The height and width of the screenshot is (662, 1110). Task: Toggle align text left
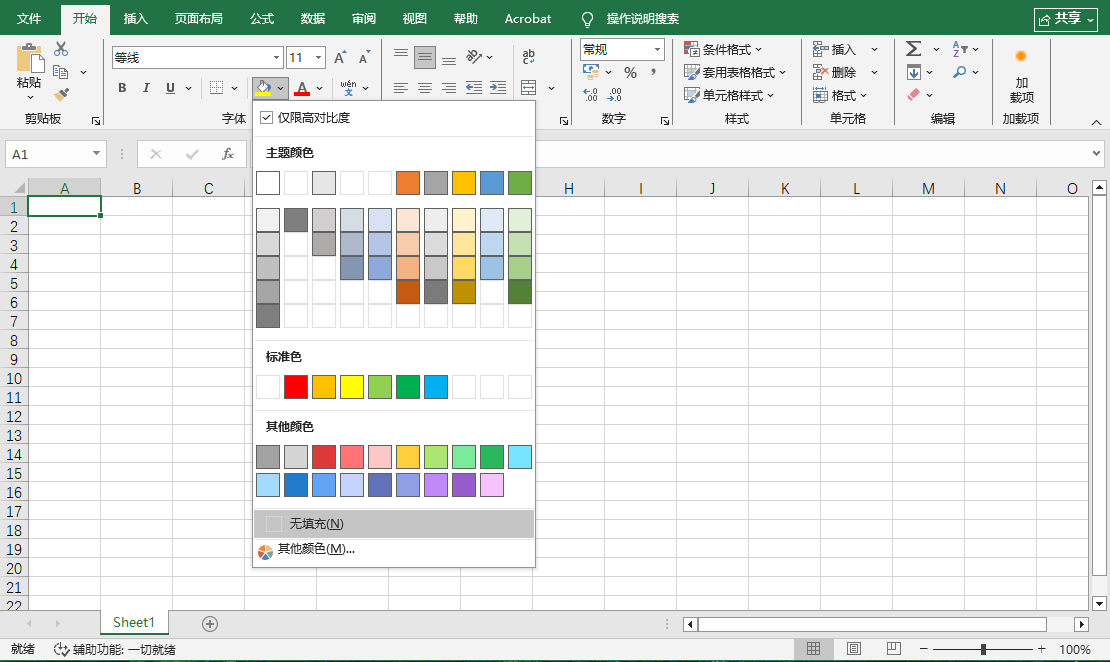[x=401, y=88]
